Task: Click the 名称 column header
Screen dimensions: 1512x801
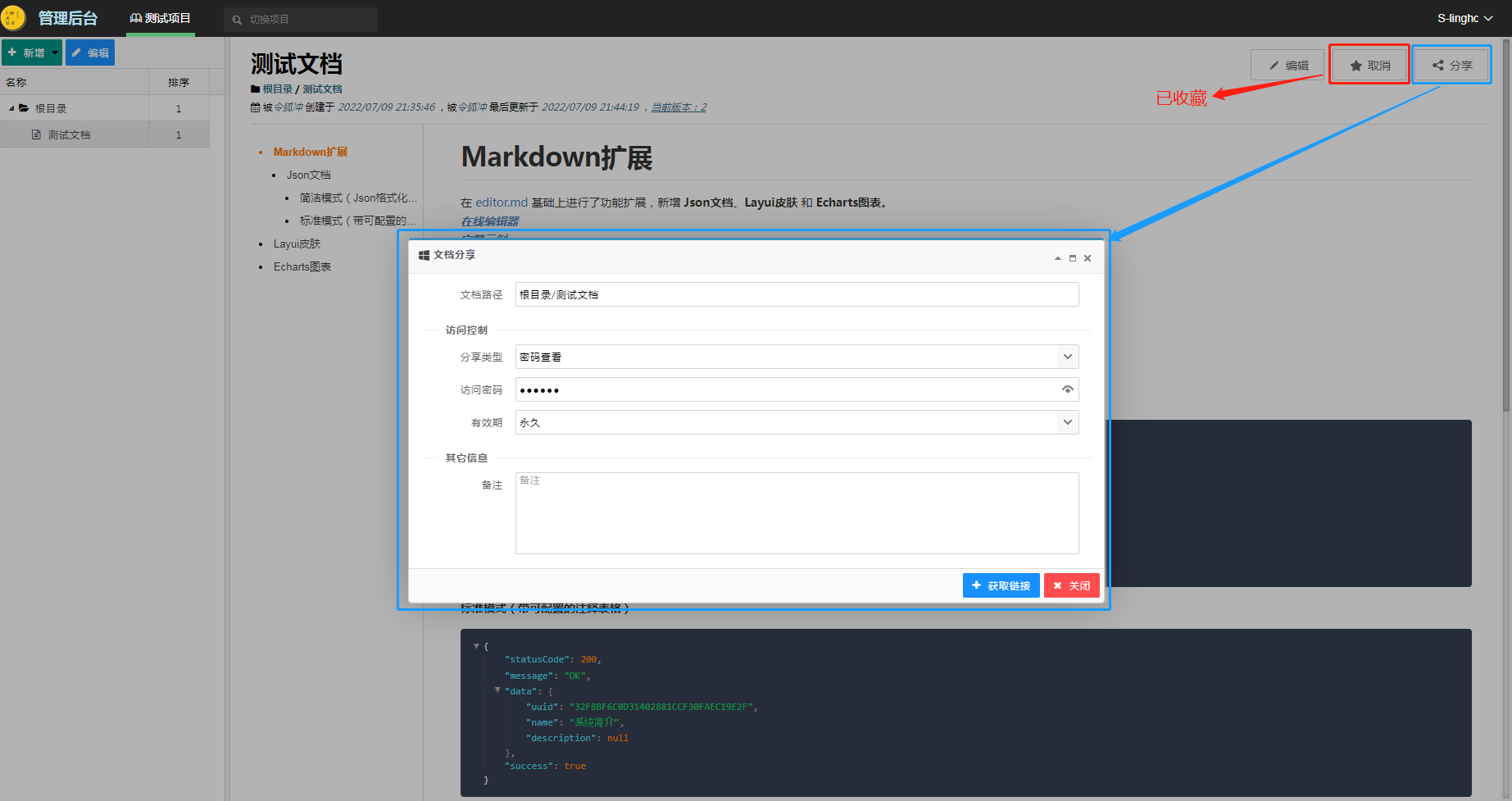Action: pos(74,82)
